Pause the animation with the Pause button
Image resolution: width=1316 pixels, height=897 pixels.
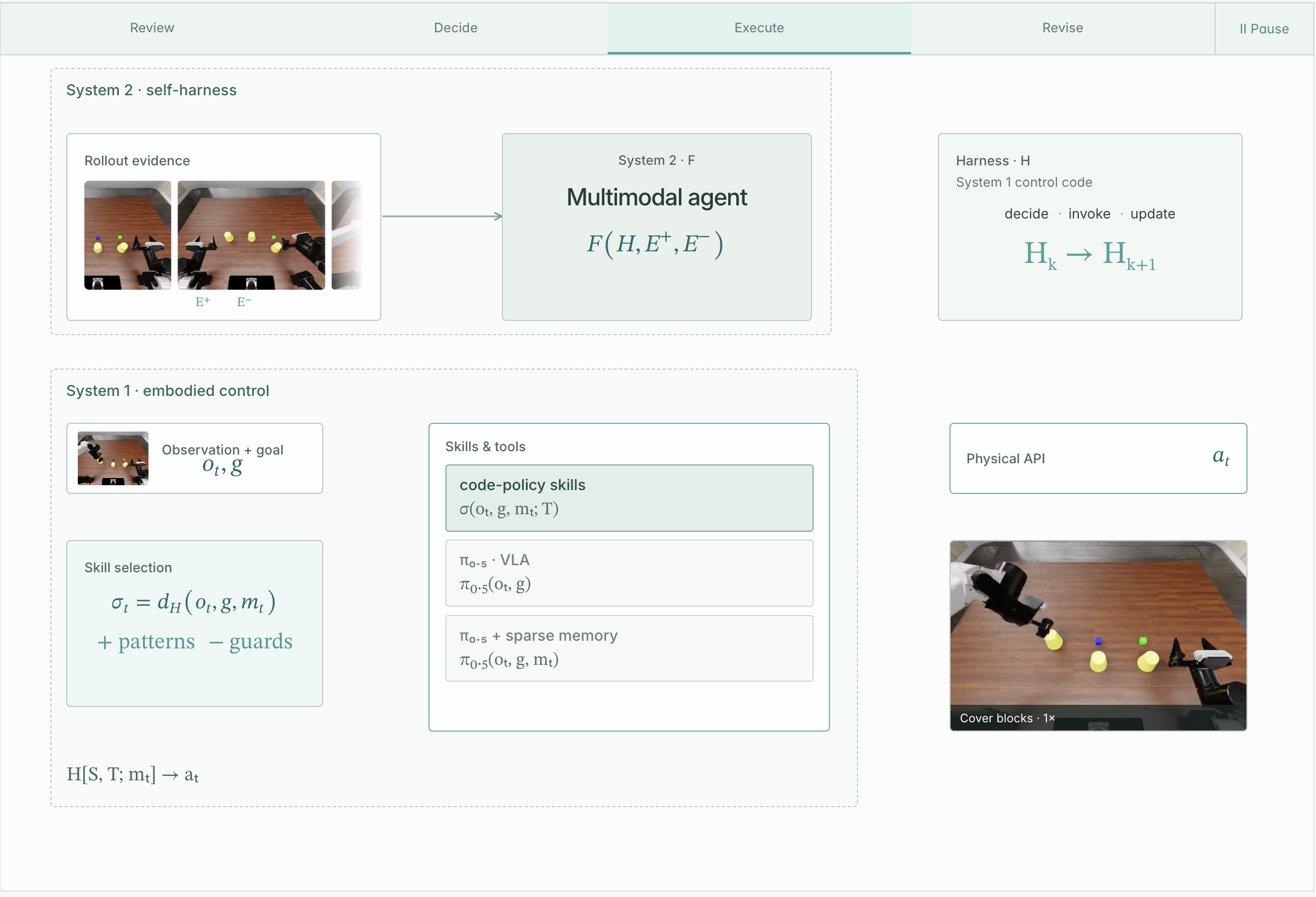click(1264, 29)
